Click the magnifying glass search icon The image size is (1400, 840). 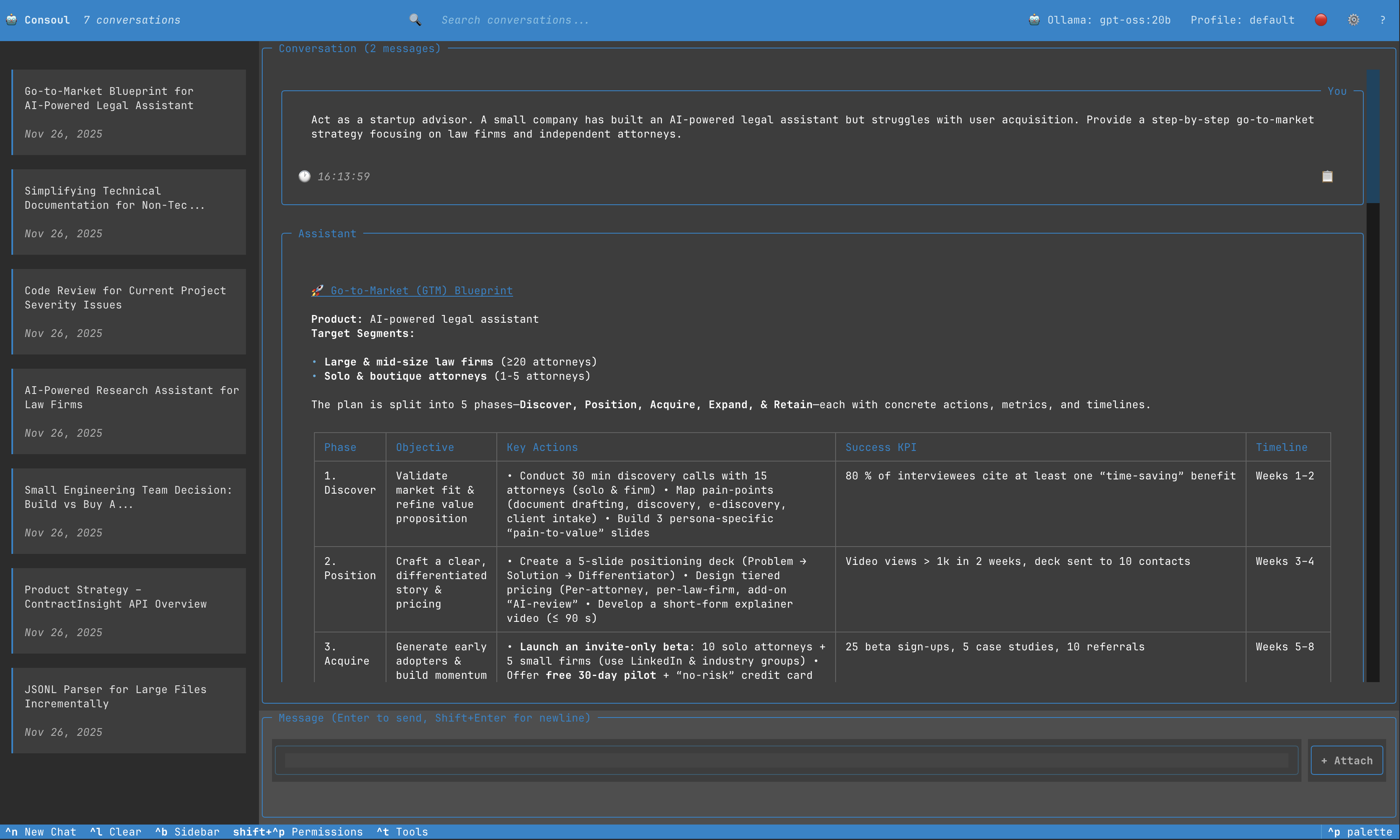[415, 20]
